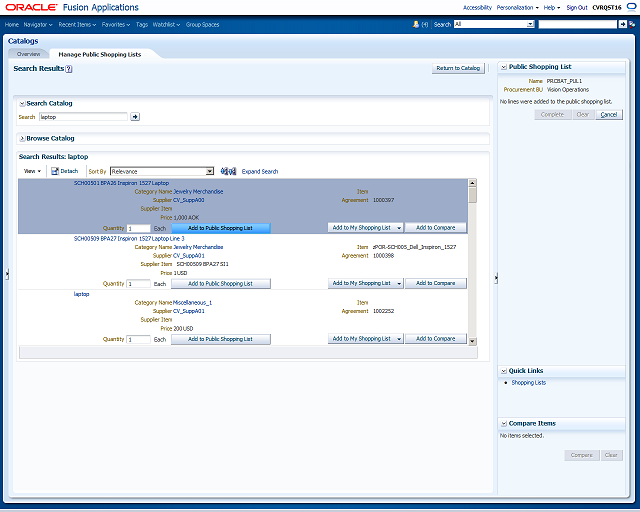Collapse the Public Shopping List panel
The image size is (640, 512).
tap(504, 67)
